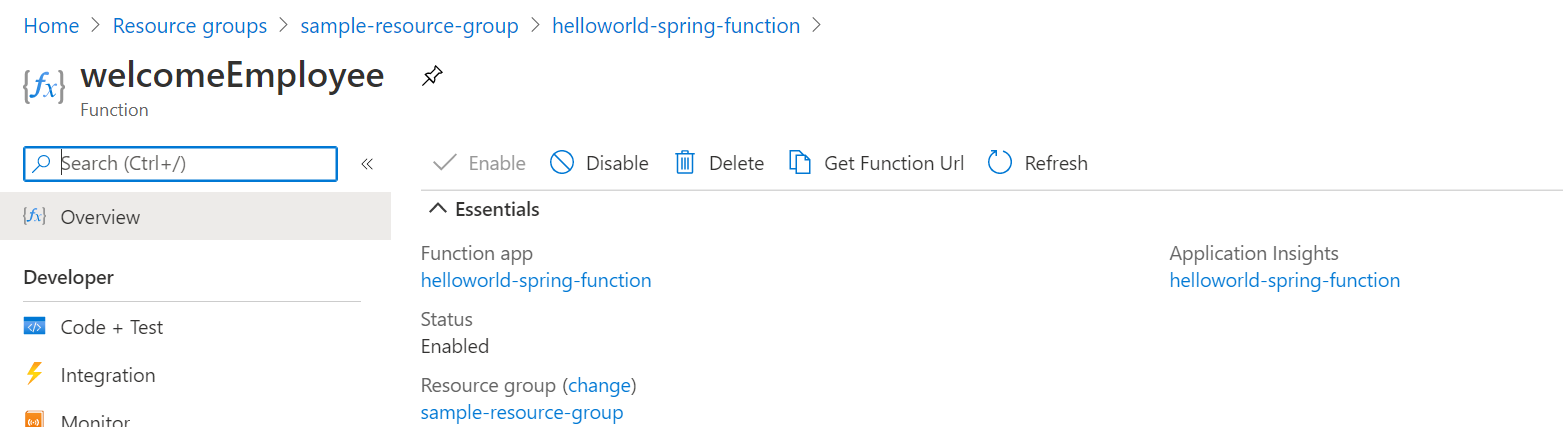Viewport: 1563px width, 427px height.
Task: Click the change resource group link
Action: coord(600,385)
